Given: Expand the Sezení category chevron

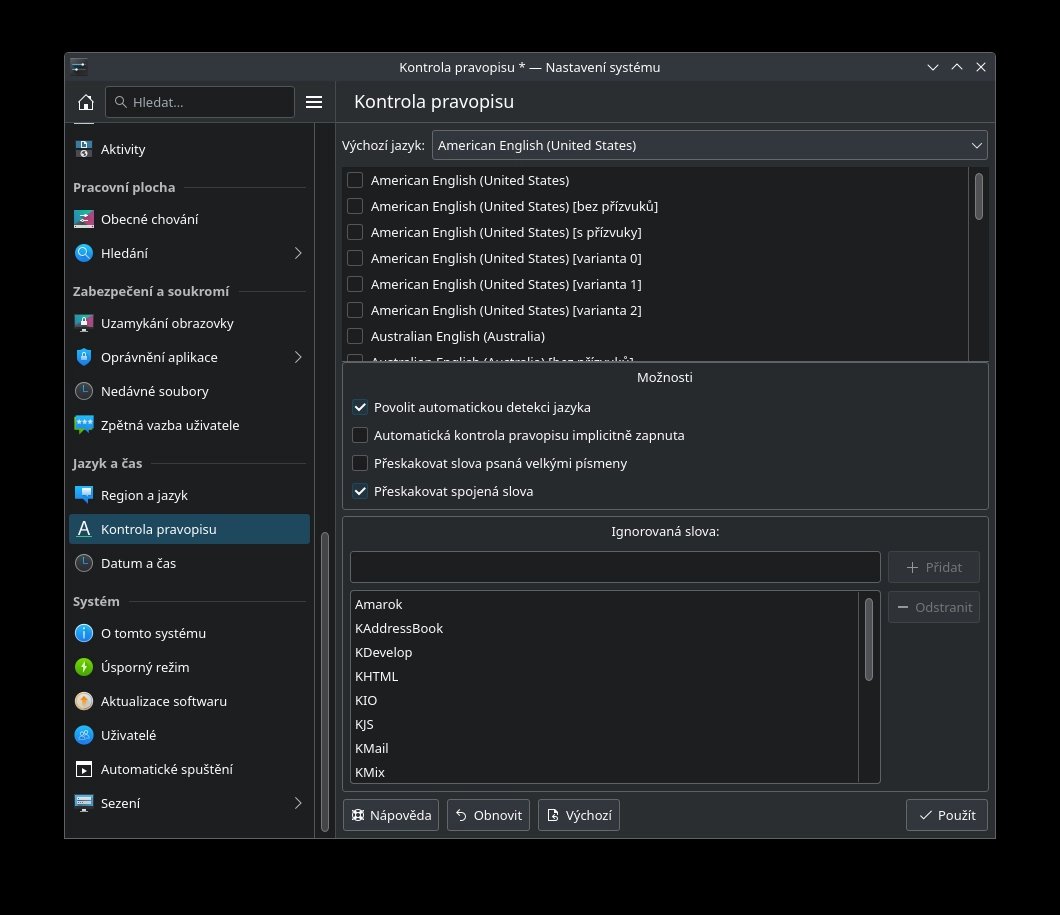Looking at the screenshot, I should click(298, 803).
